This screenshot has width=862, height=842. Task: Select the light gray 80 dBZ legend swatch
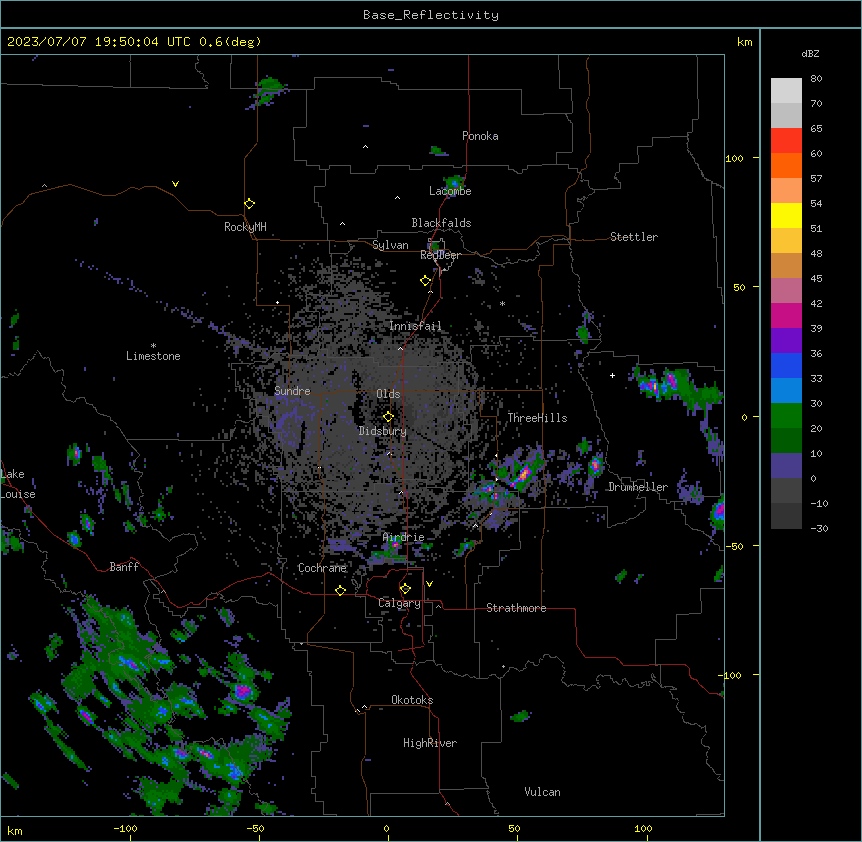point(786,91)
